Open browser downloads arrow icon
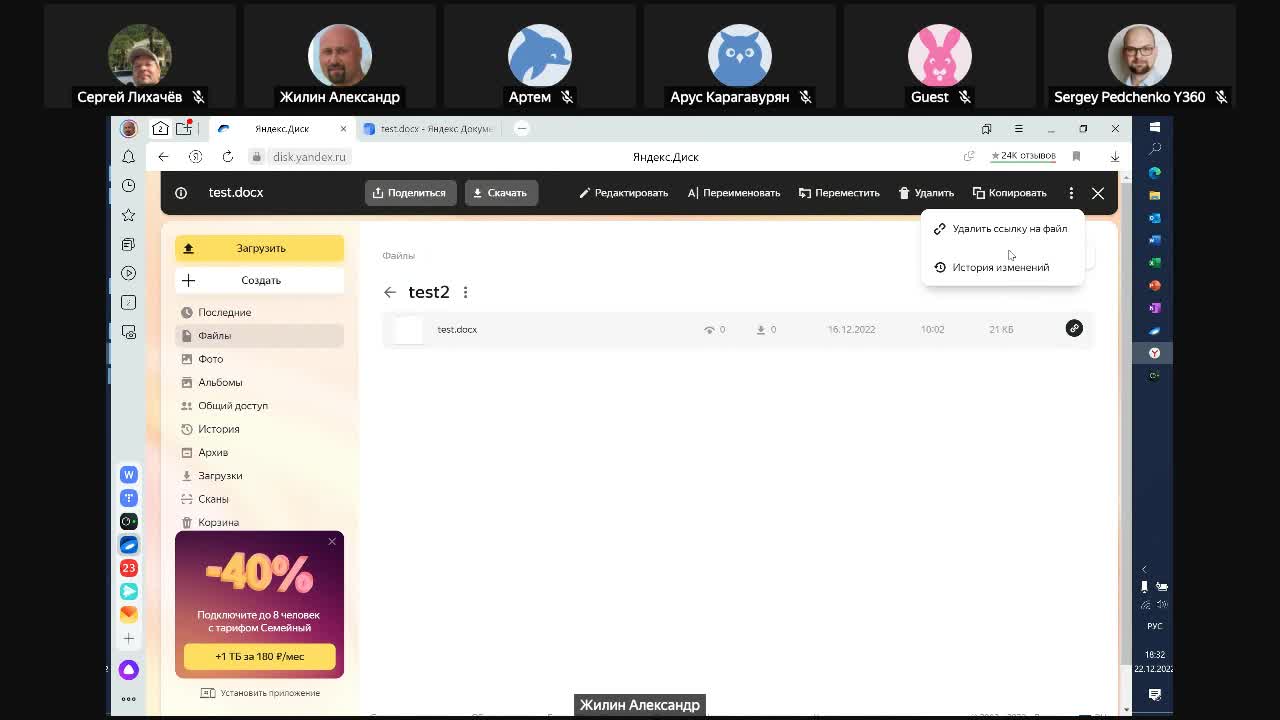This screenshot has width=1280, height=720. click(x=1114, y=157)
